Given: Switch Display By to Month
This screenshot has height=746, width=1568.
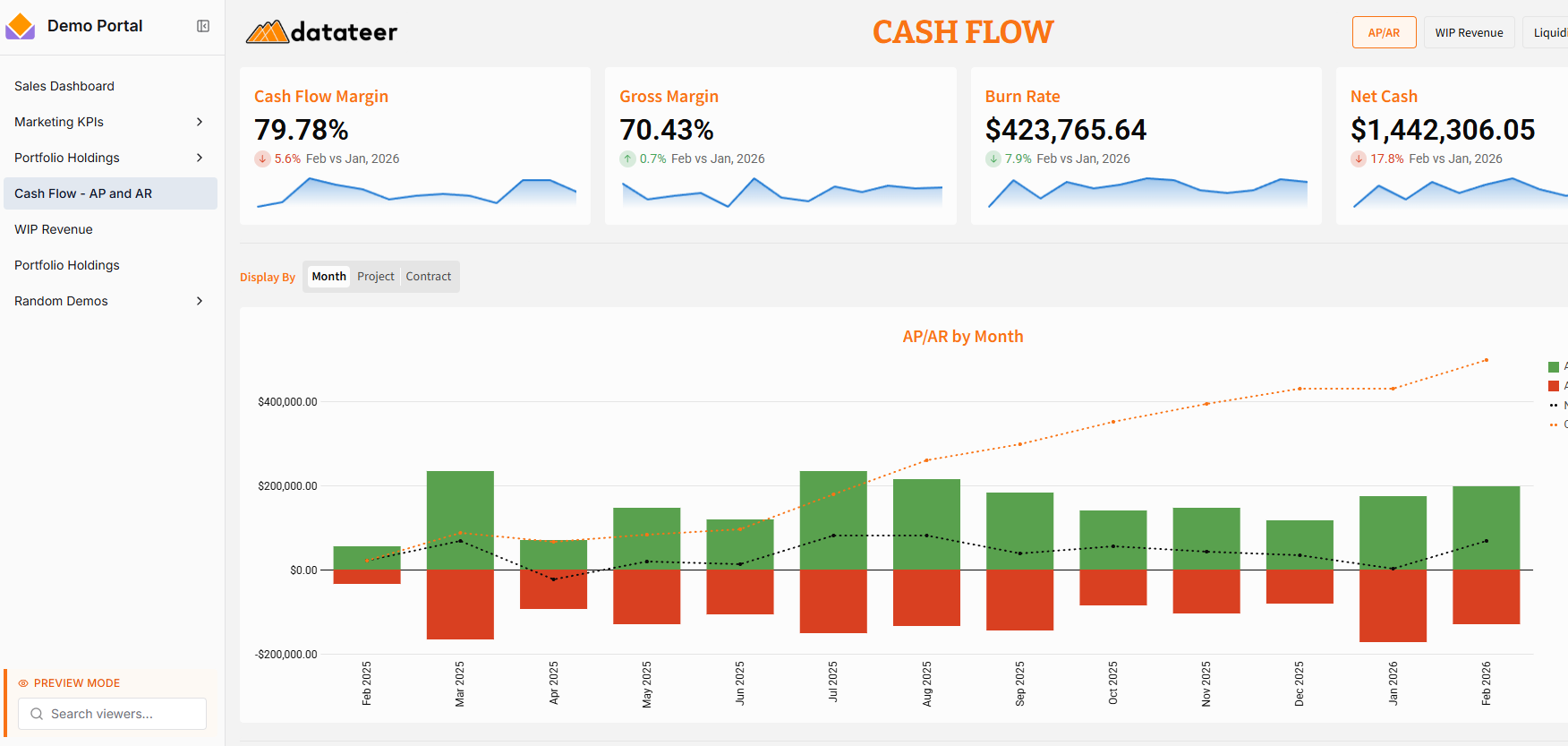Looking at the screenshot, I should pos(328,277).
